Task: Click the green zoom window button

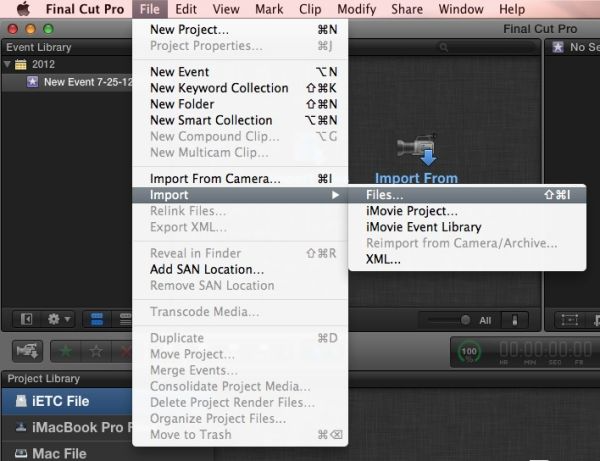Action: tap(48, 29)
